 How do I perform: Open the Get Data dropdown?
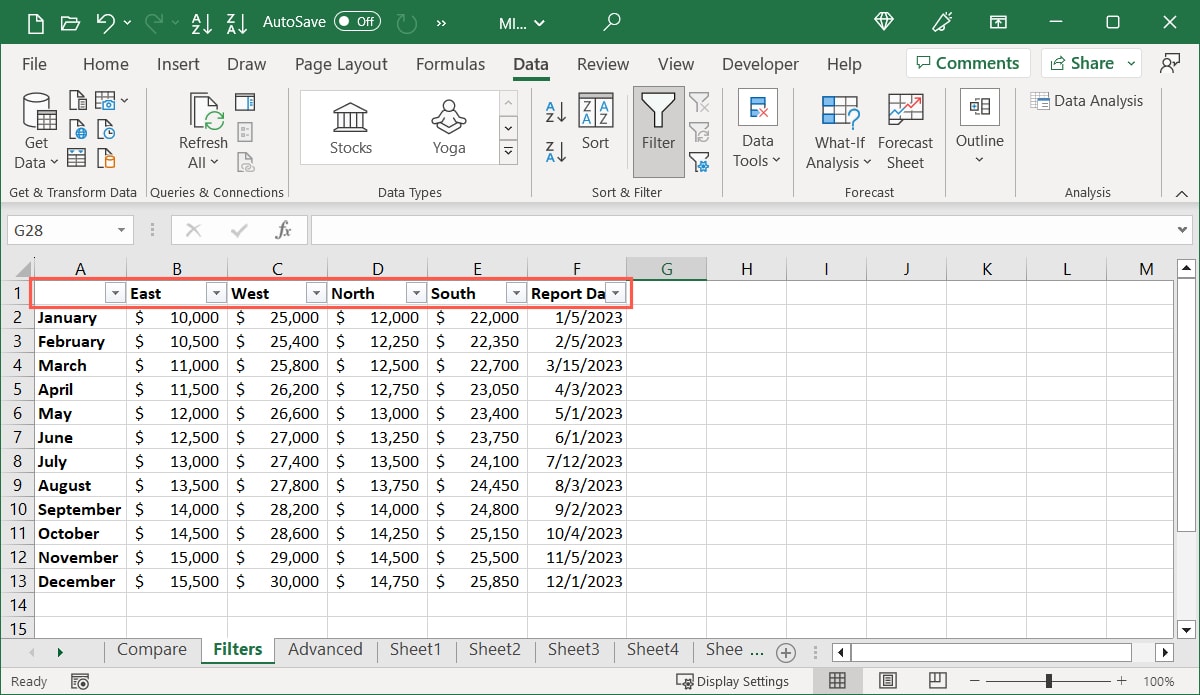point(36,130)
